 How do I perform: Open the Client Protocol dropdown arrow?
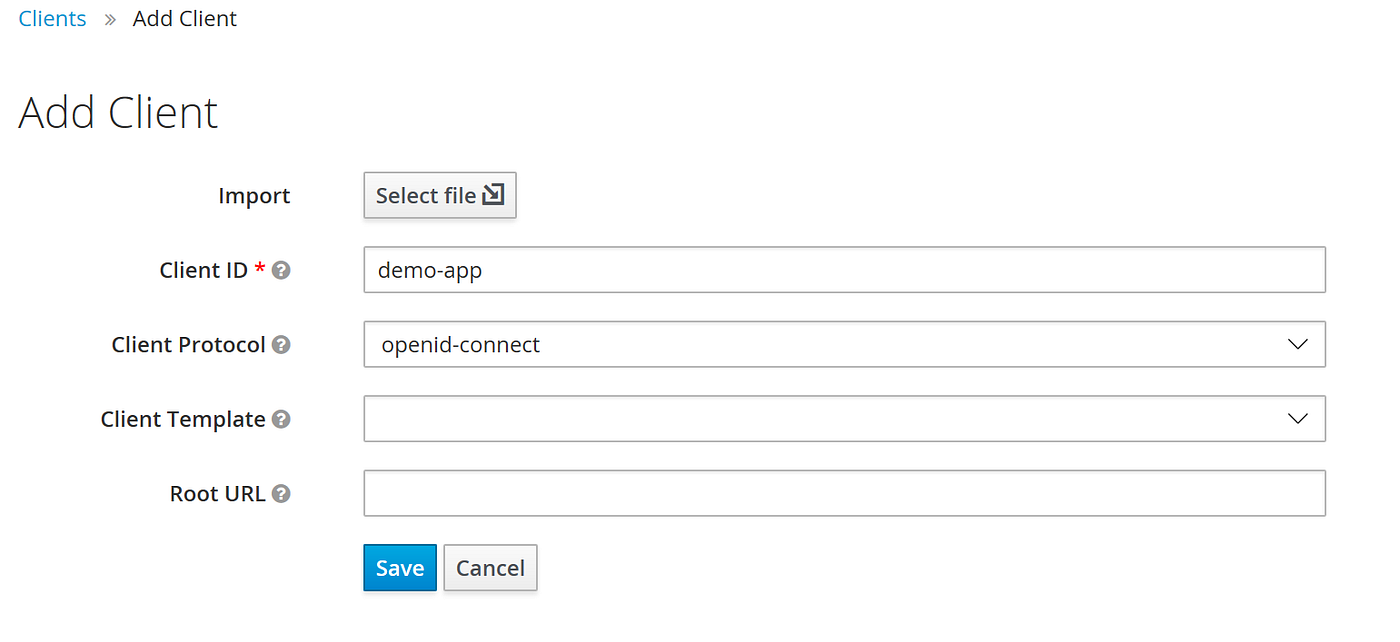pyautogui.click(x=1298, y=344)
